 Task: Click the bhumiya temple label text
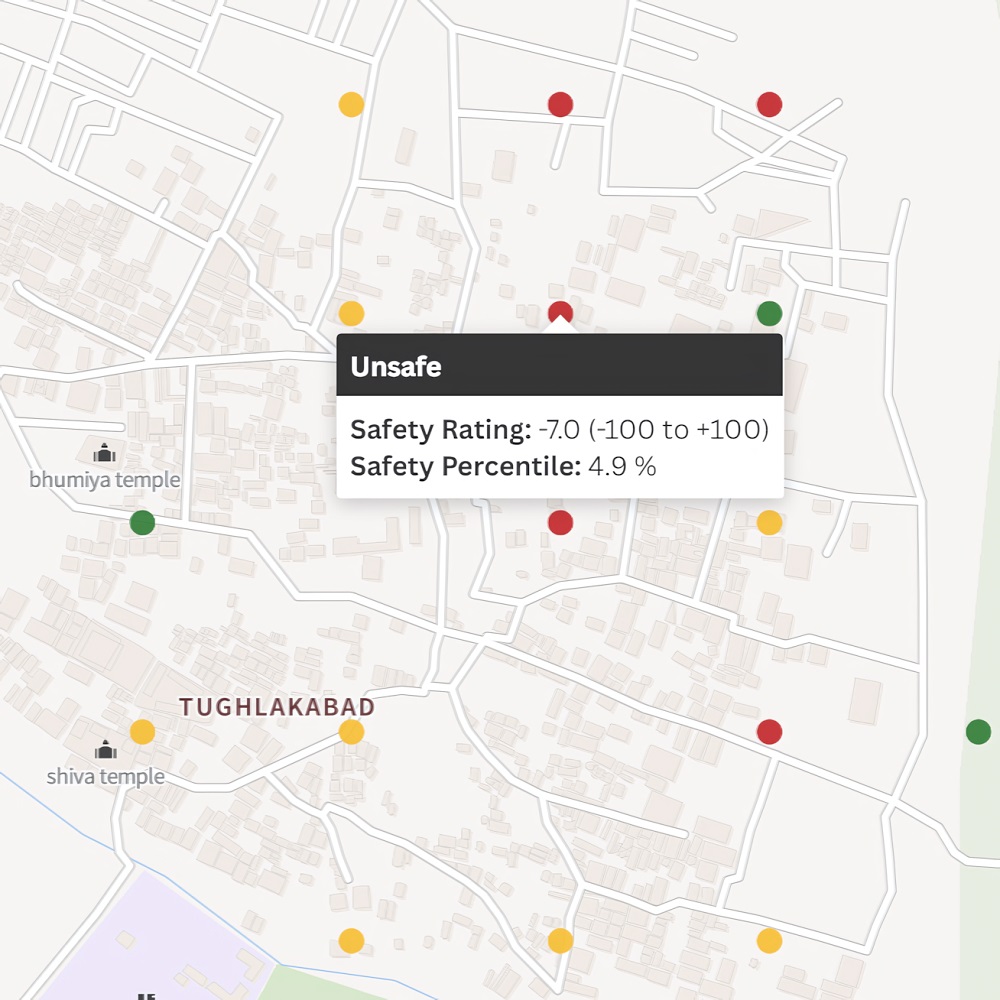tap(105, 480)
